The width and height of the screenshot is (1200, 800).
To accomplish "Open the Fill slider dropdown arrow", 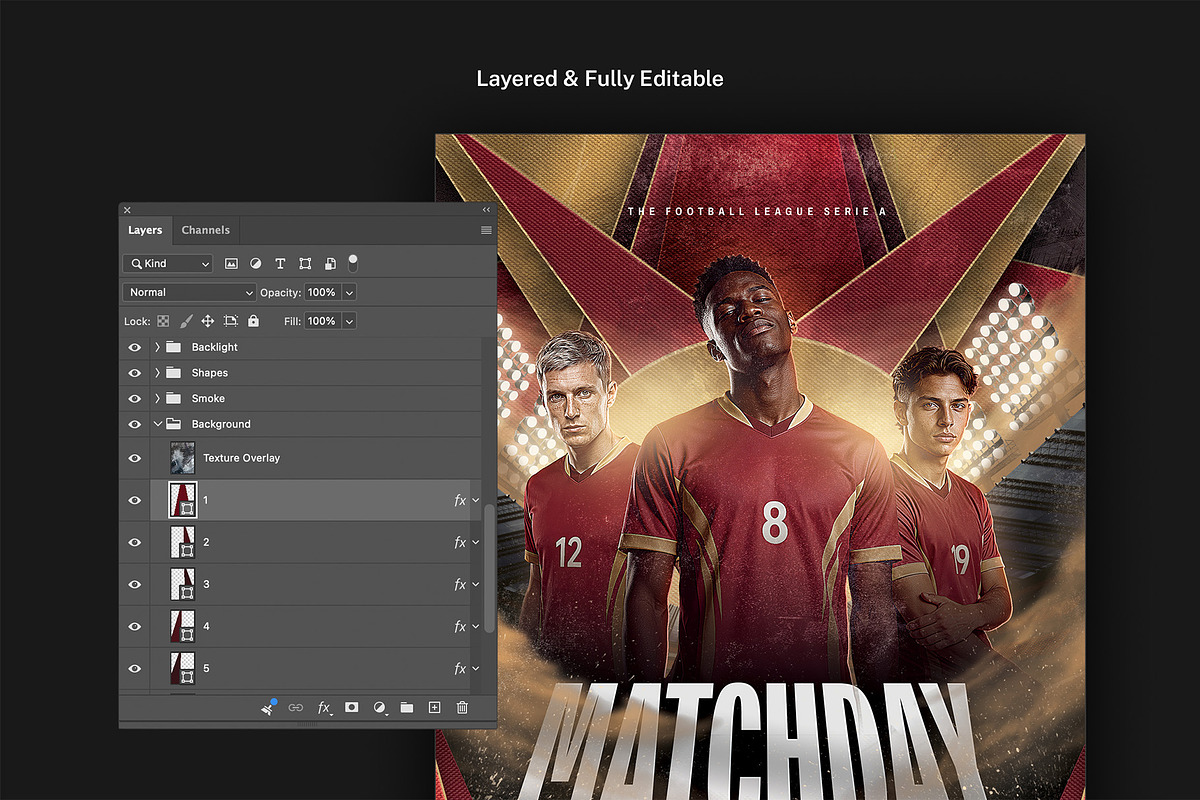I will coord(349,321).
